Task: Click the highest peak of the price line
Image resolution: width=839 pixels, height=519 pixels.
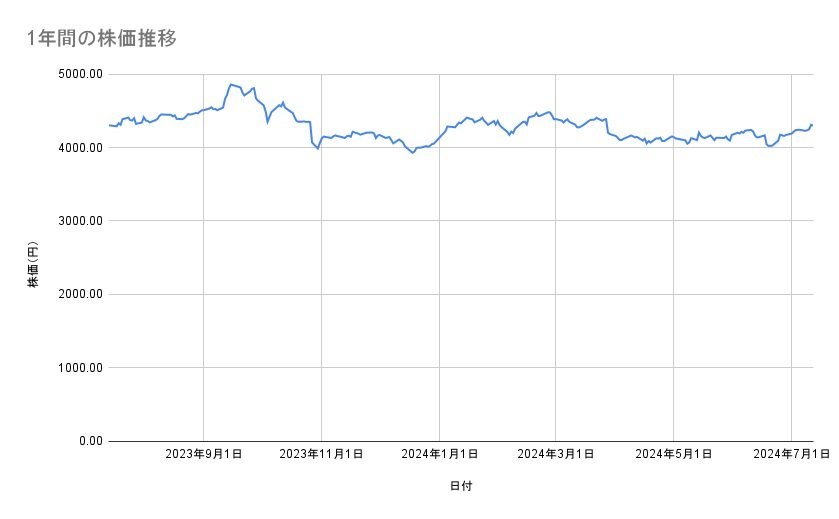Action: click(x=231, y=84)
